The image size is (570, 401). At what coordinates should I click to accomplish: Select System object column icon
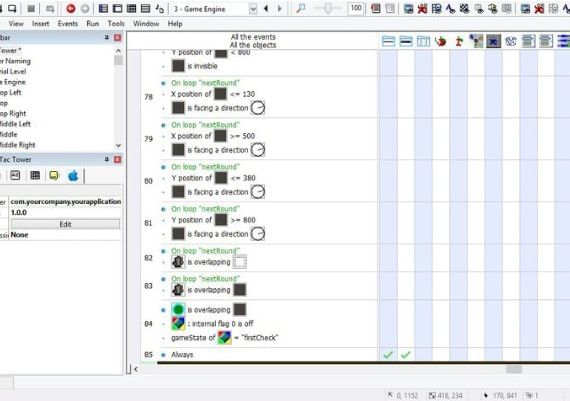(388, 41)
